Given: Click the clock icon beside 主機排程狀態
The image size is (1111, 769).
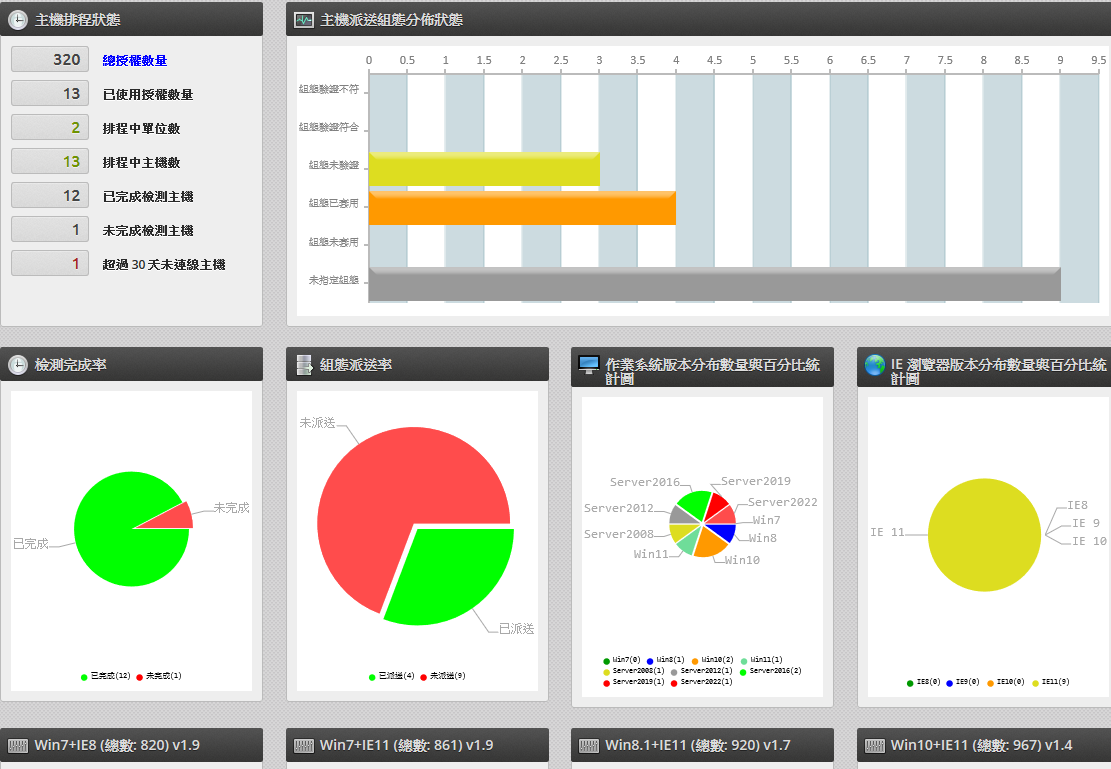Looking at the screenshot, I should [18, 20].
